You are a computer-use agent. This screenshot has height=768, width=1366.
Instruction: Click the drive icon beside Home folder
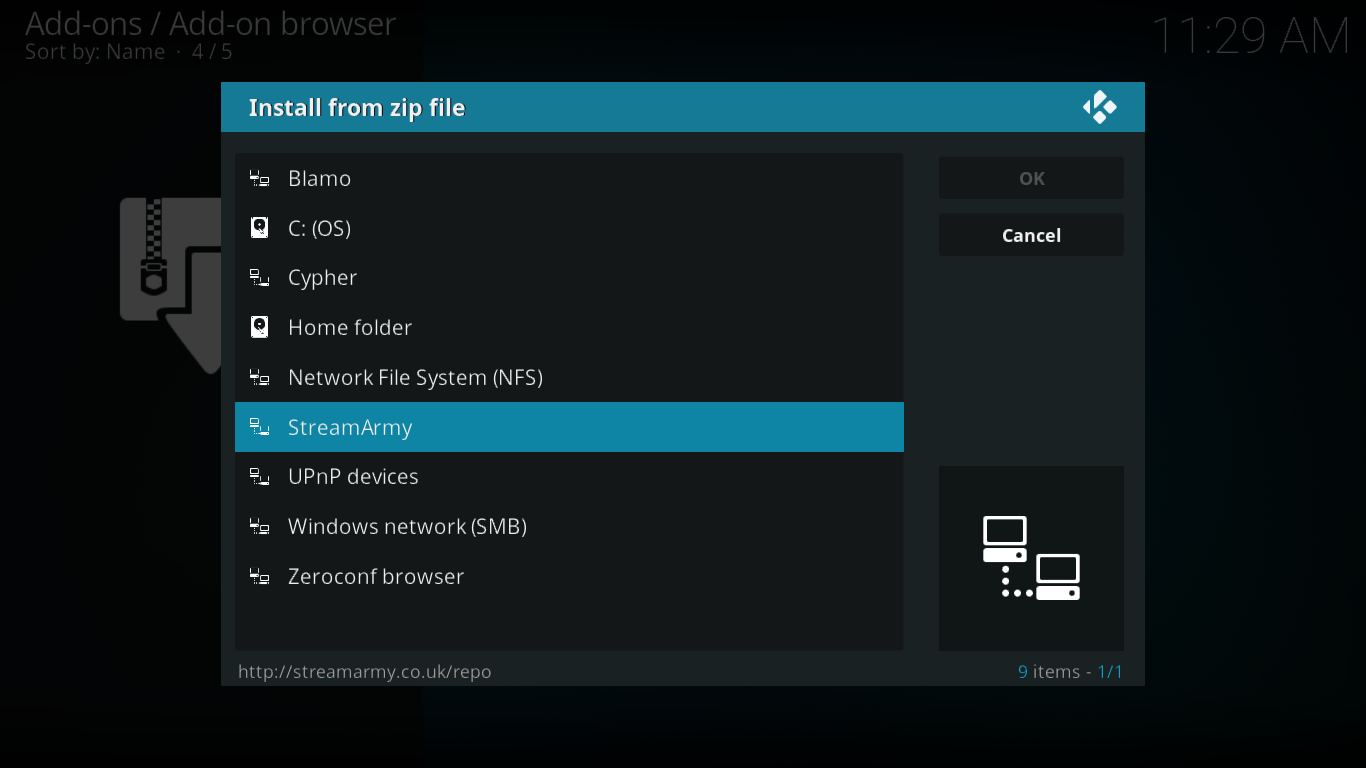tap(260, 327)
